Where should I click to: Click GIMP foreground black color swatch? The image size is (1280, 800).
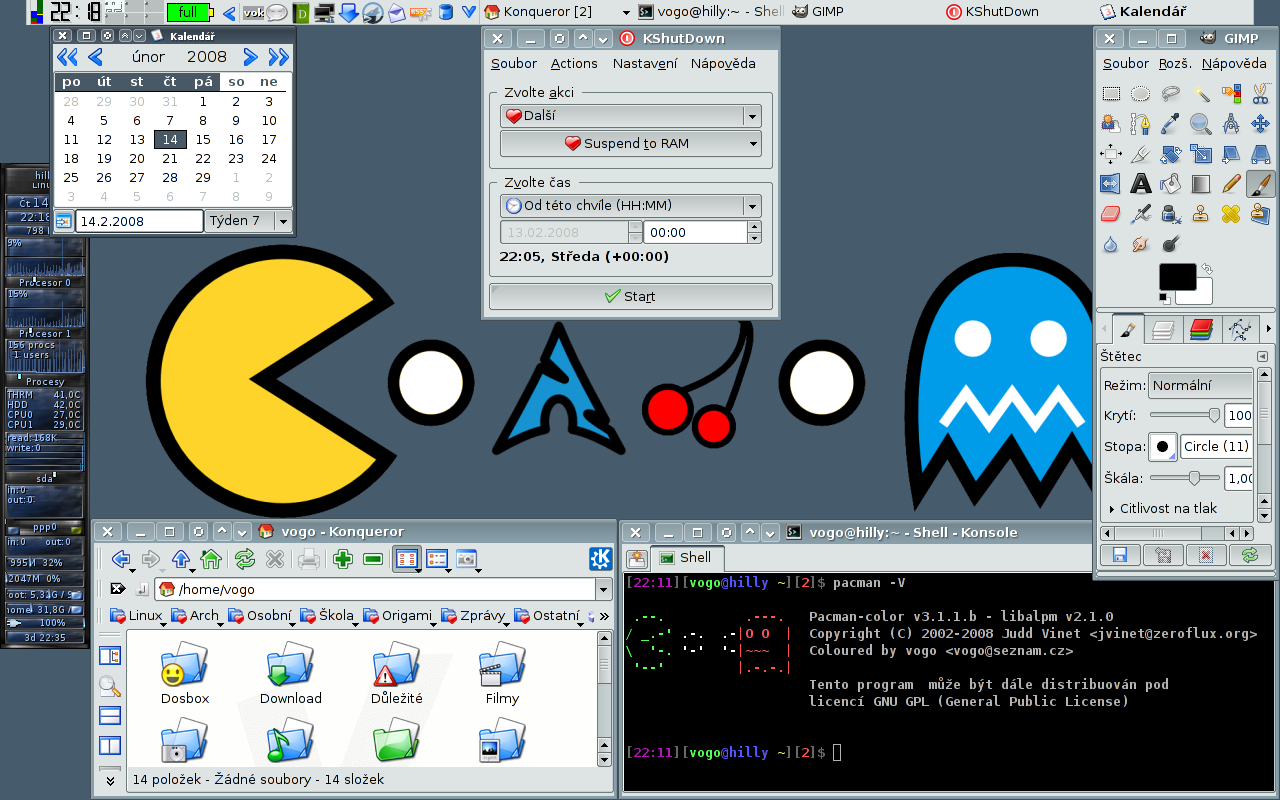pos(1177,277)
